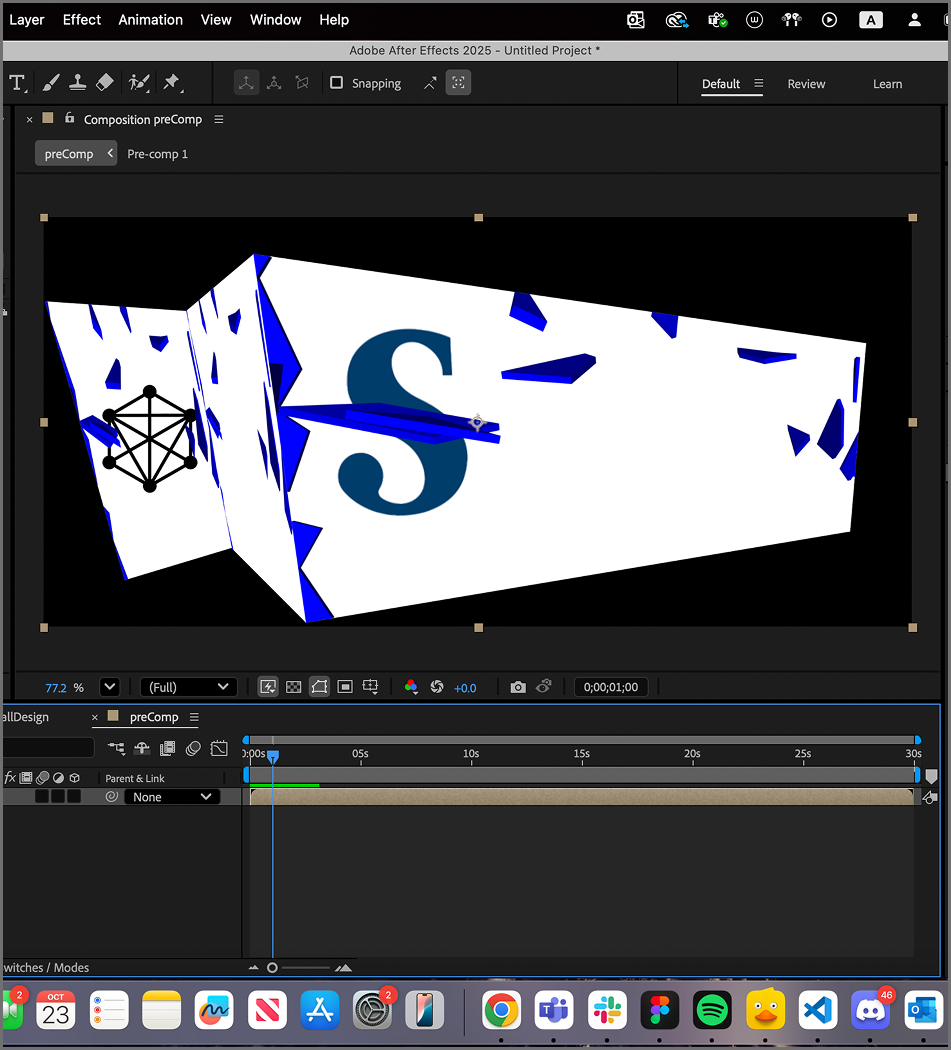Select the Puppet Pin tool

170,83
